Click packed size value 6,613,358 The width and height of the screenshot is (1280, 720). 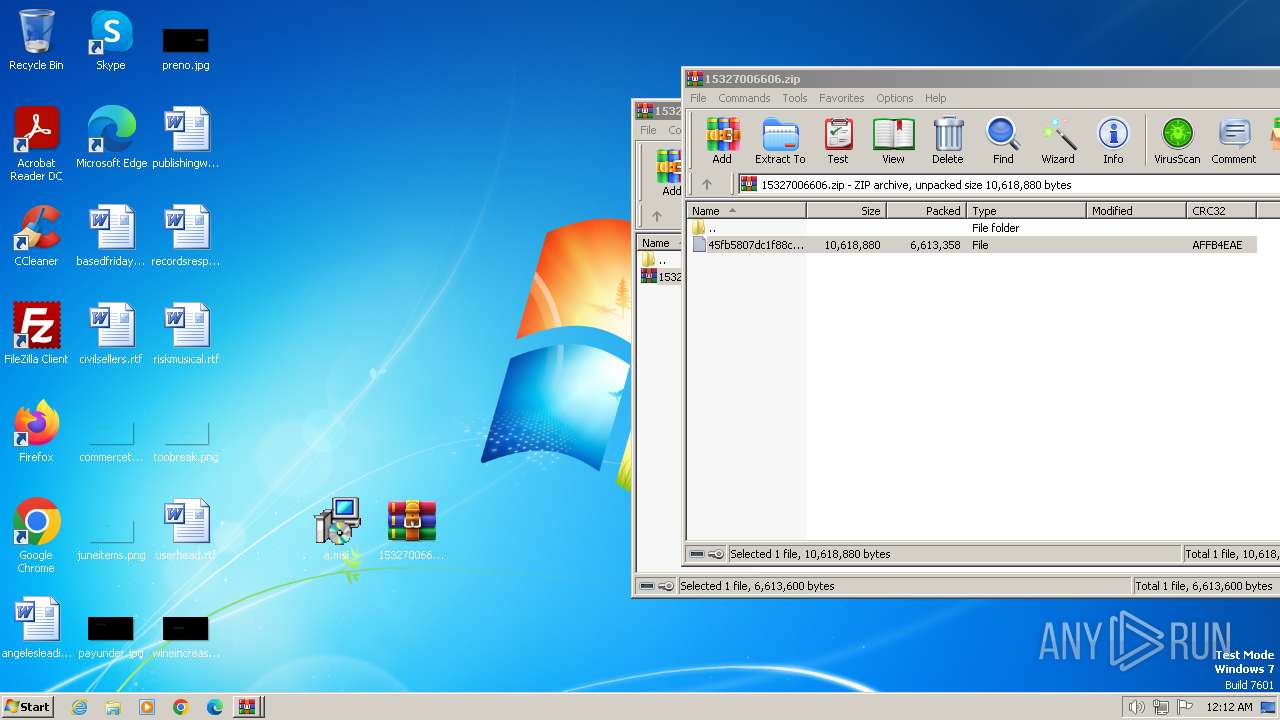tap(935, 245)
